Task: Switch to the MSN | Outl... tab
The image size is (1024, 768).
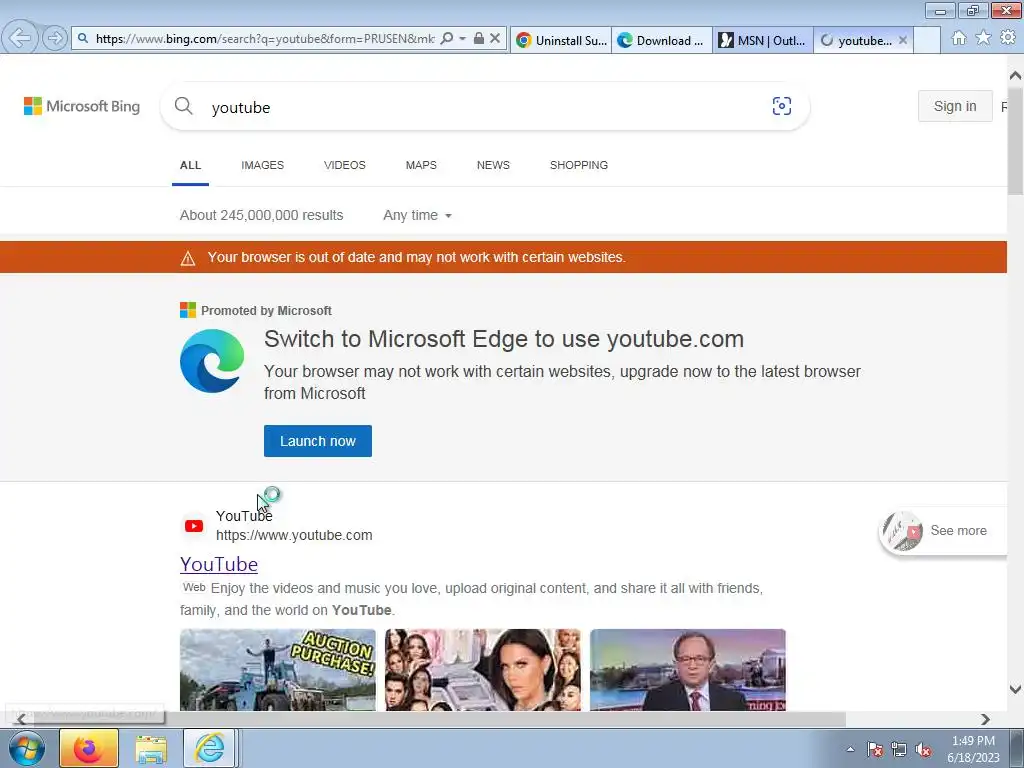Action: (x=763, y=40)
